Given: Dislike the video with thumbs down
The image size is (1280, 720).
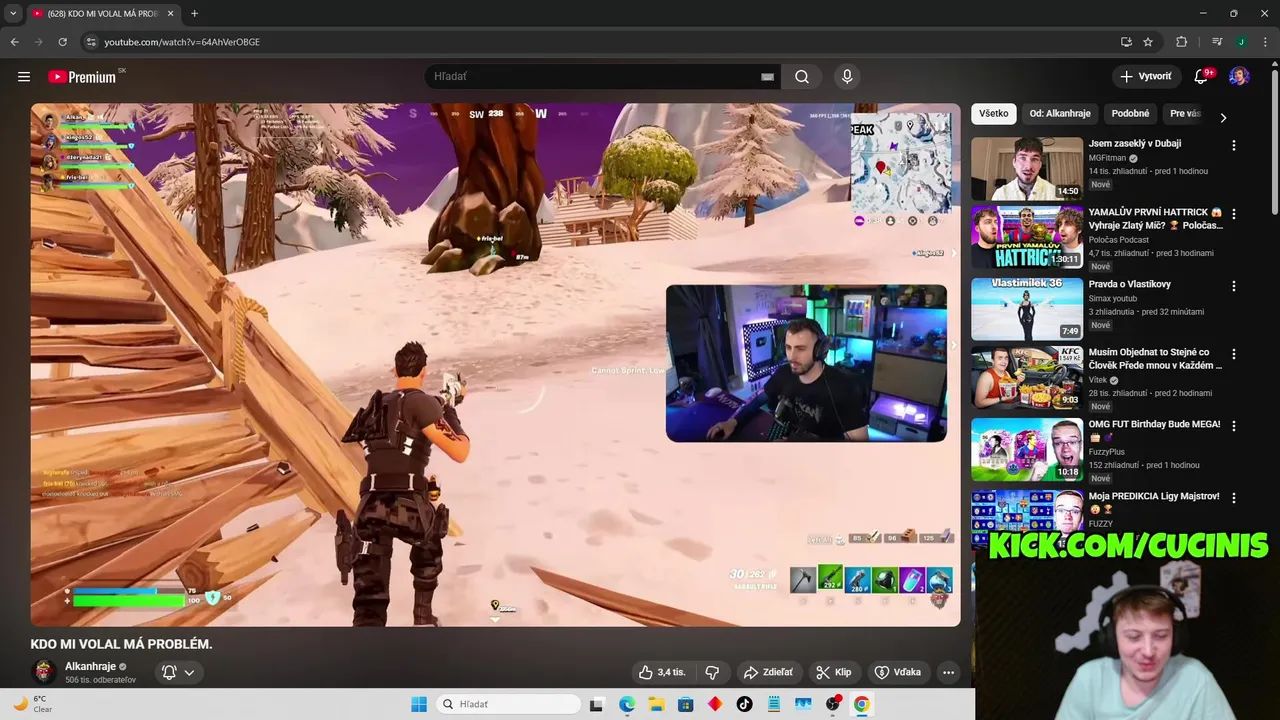Looking at the screenshot, I should click(713, 672).
